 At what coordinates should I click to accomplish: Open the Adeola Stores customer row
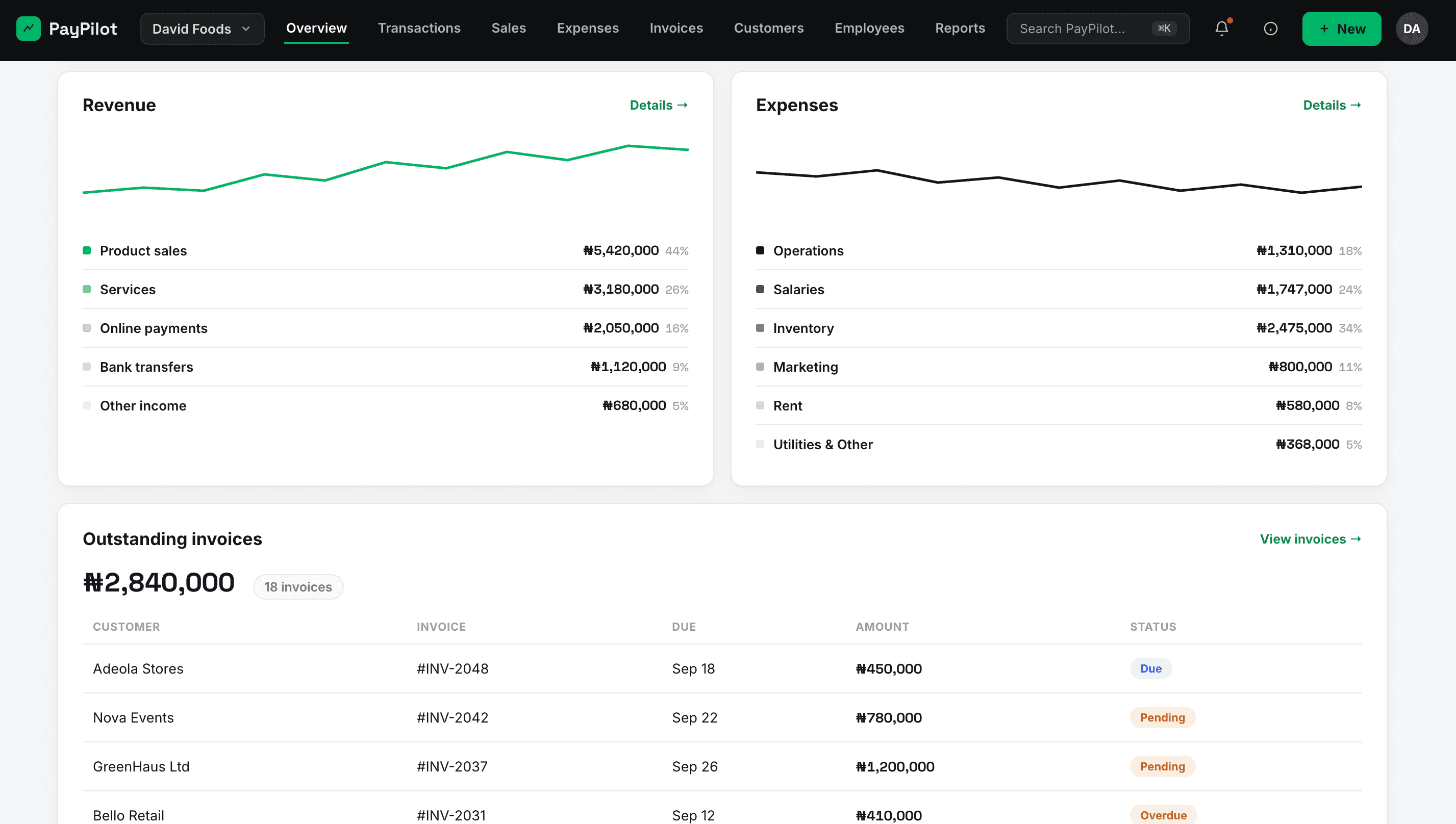pos(722,669)
